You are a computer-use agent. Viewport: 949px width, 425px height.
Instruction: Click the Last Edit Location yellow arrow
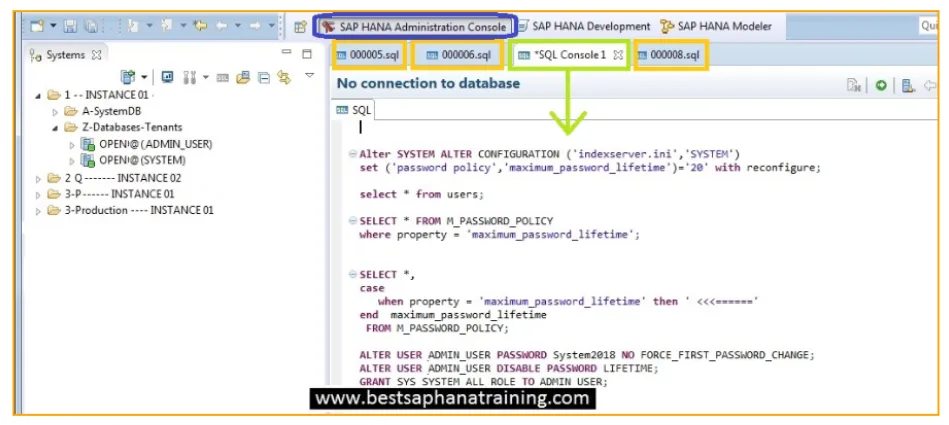(x=200, y=26)
